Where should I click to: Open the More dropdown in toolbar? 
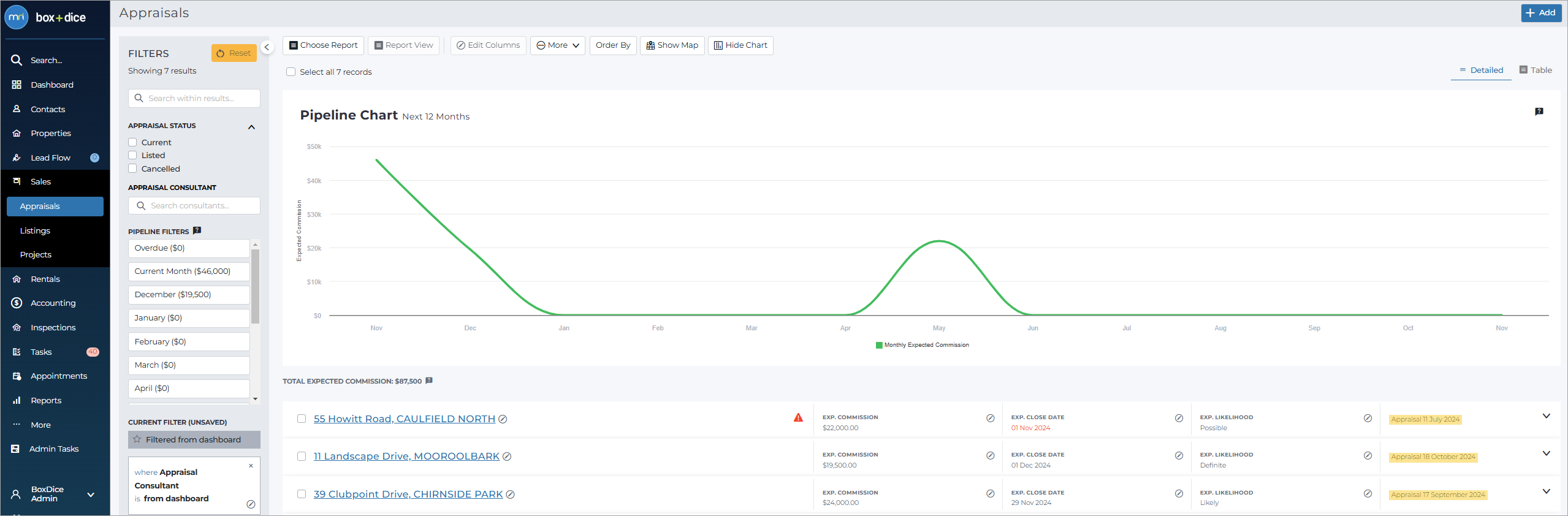[558, 45]
